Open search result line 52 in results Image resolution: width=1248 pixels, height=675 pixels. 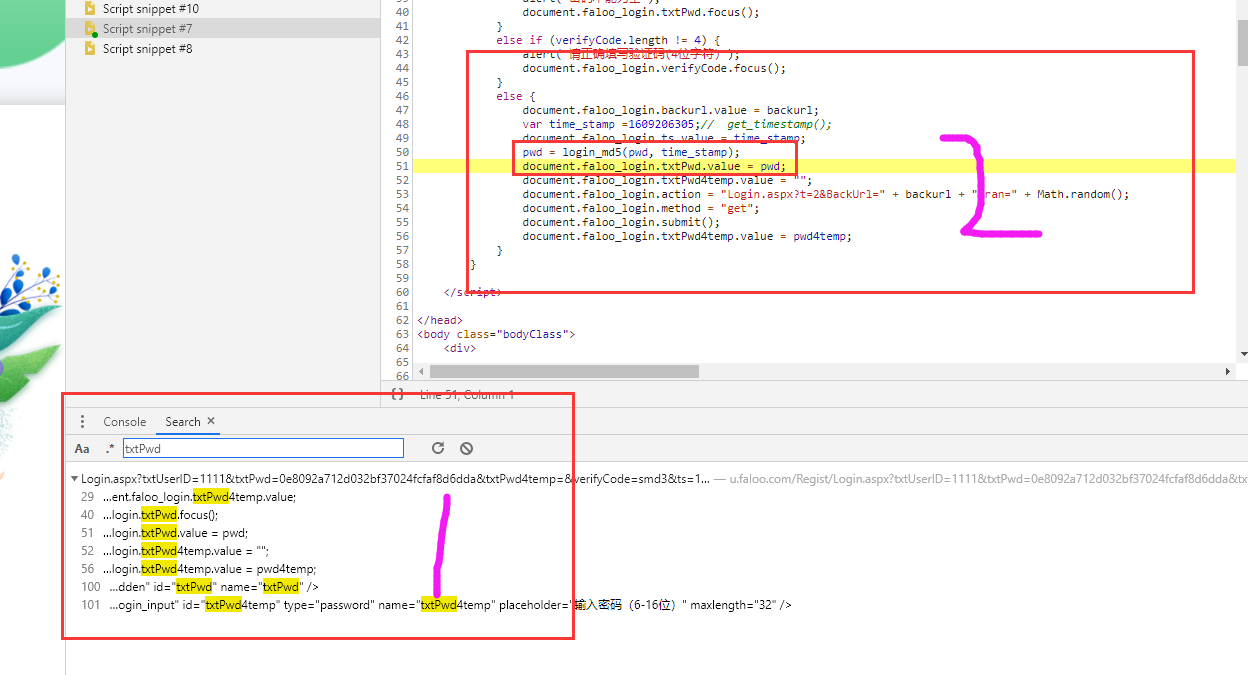(x=188, y=551)
